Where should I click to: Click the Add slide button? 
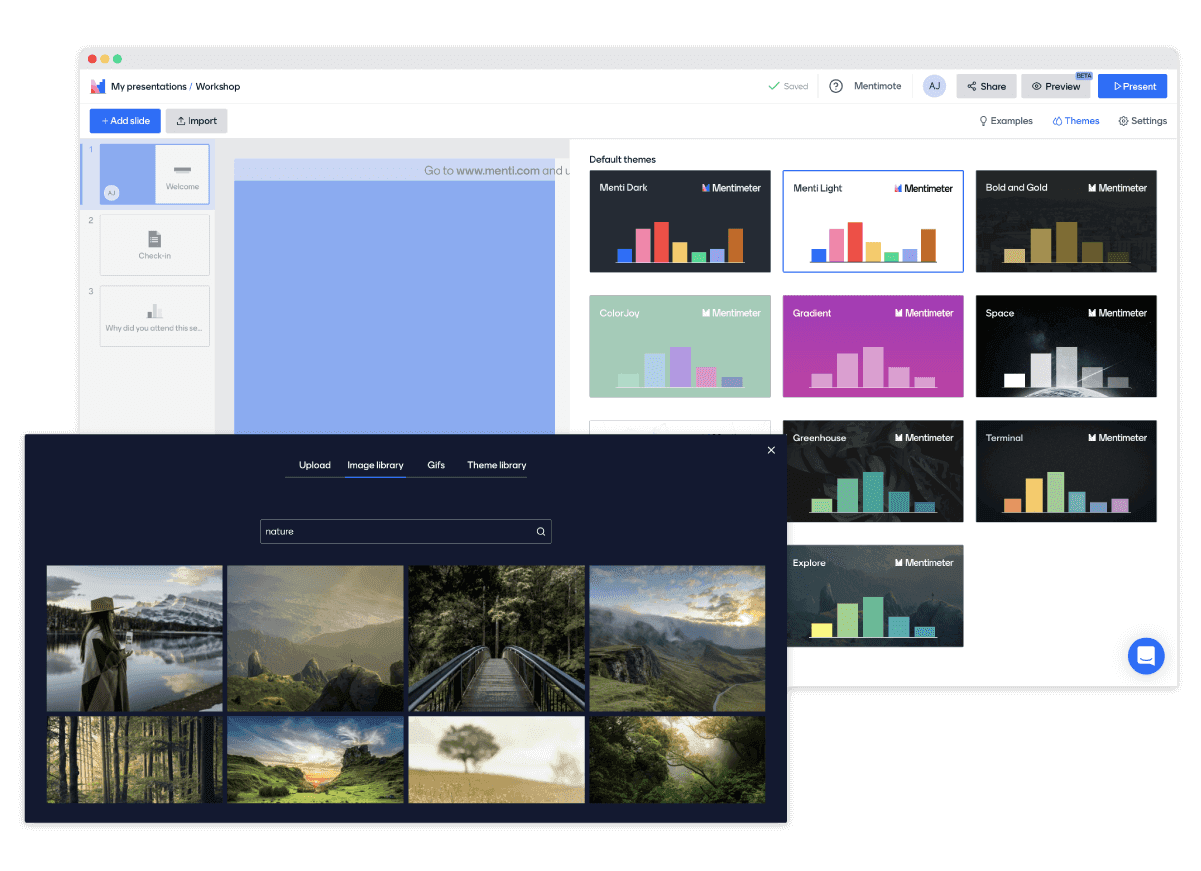tap(125, 121)
